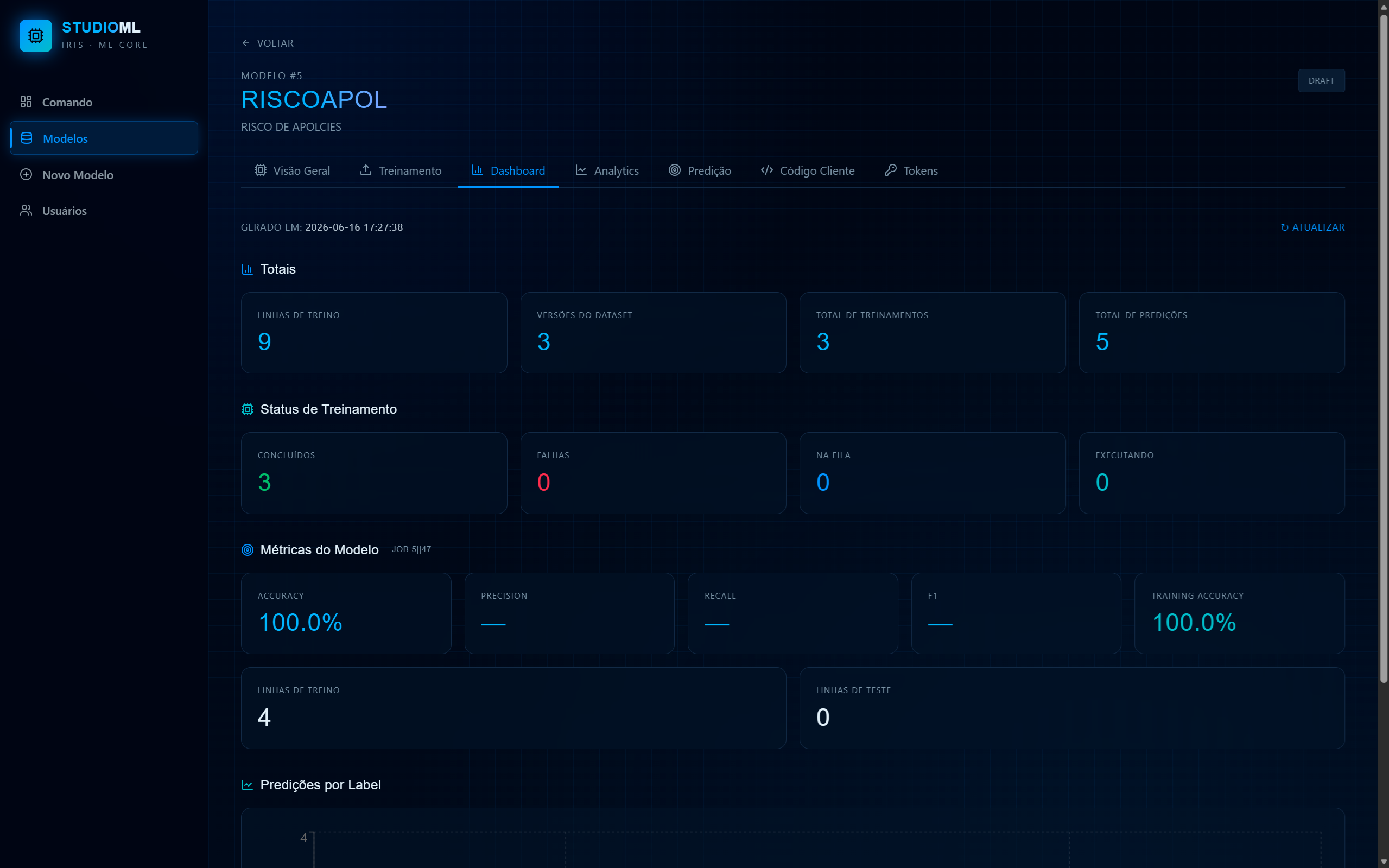Click the Status de Treinamento chip icon
Image resolution: width=1389 pixels, height=868 pixels.
[x=248, y=409]
